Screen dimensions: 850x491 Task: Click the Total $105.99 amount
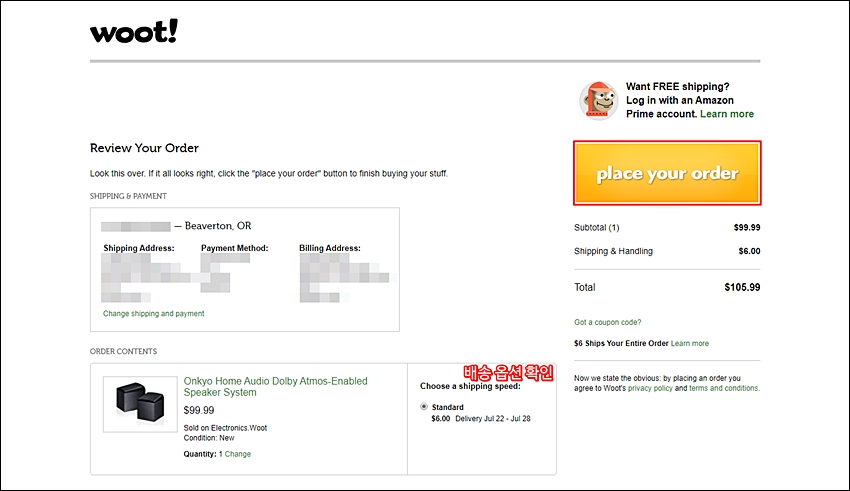point(742,287)
